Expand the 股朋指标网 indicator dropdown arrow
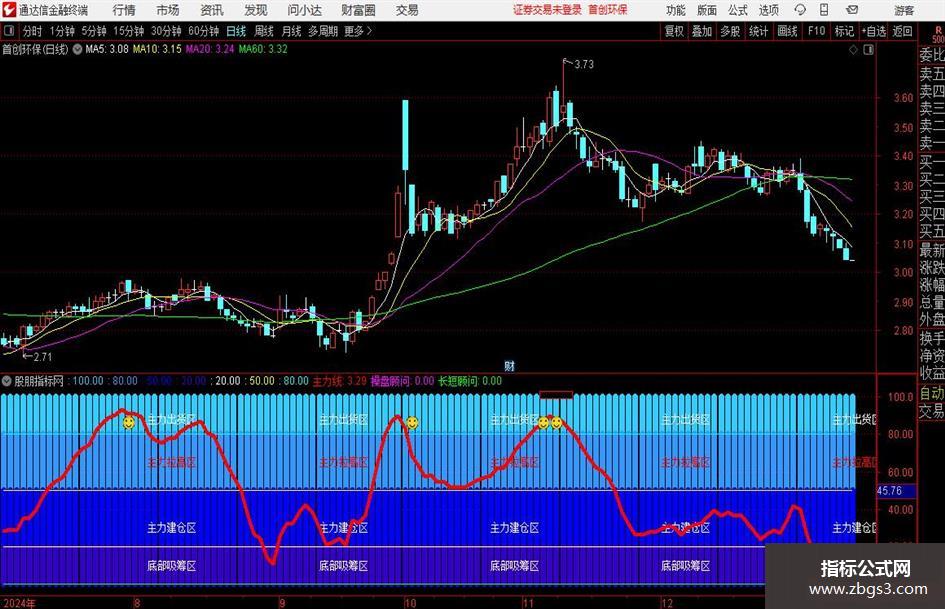Image resolution: width=945 pixels, height=609 pixels. pyautogui.click(x=7, y=381)
